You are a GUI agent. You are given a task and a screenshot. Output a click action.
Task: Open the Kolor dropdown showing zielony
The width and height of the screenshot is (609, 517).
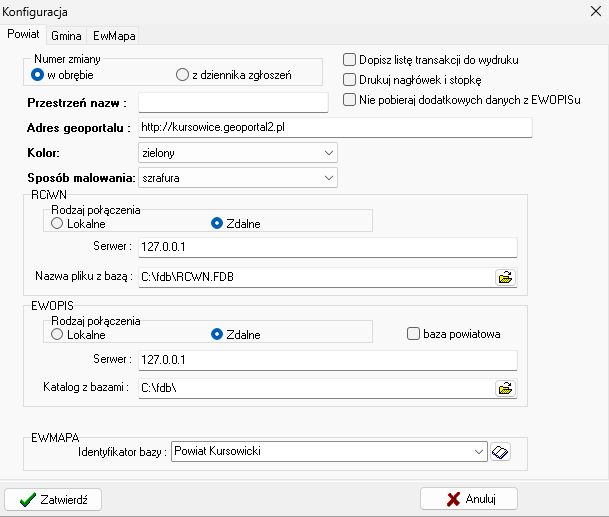click(238, 153)
